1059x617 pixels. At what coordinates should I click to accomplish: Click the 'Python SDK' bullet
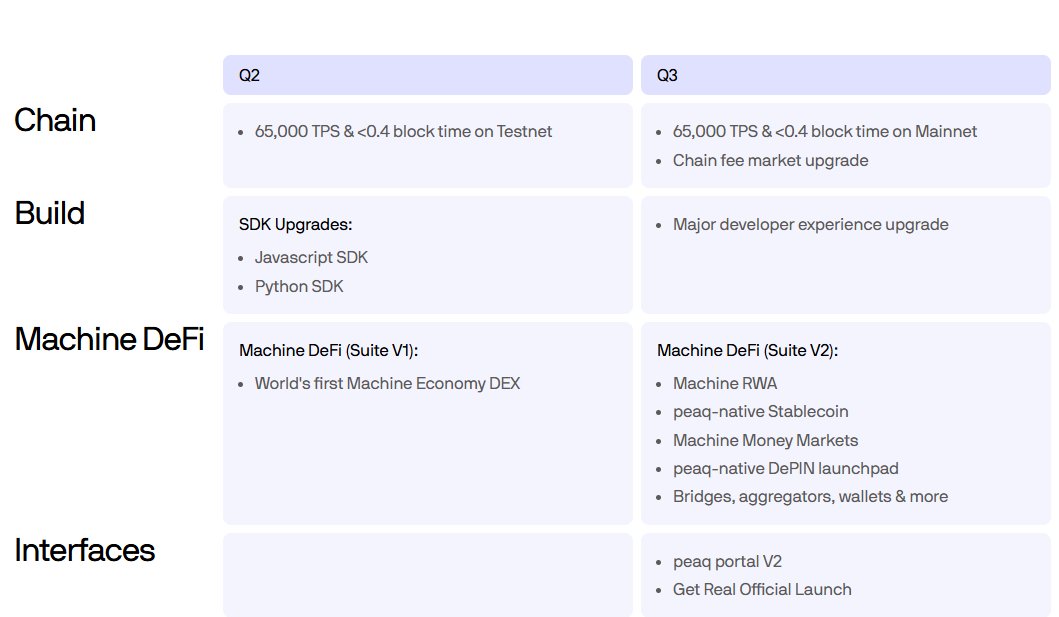coord(299,286)
